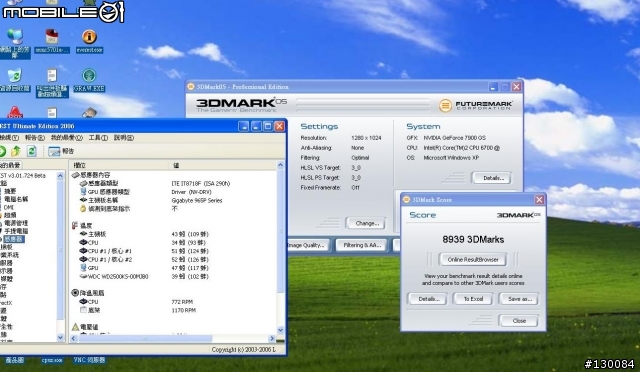Open the 報告(R) menu in EVEREST
This screenshot has height=372, width=640.
point(35,138)
